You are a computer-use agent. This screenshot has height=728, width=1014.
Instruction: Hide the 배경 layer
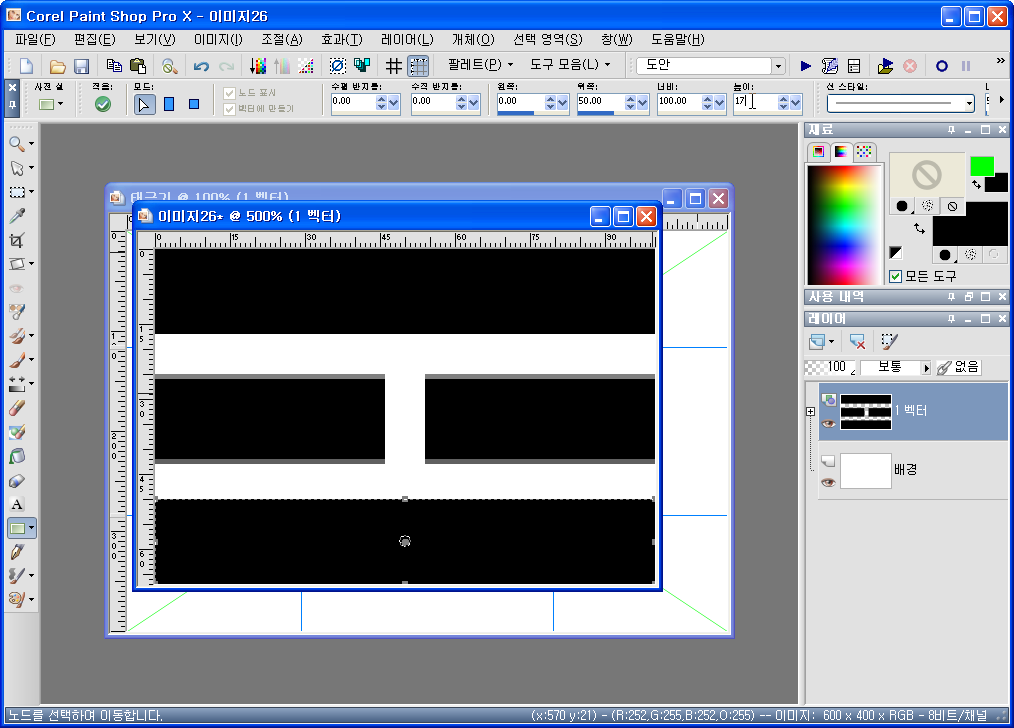click(828, 483)
